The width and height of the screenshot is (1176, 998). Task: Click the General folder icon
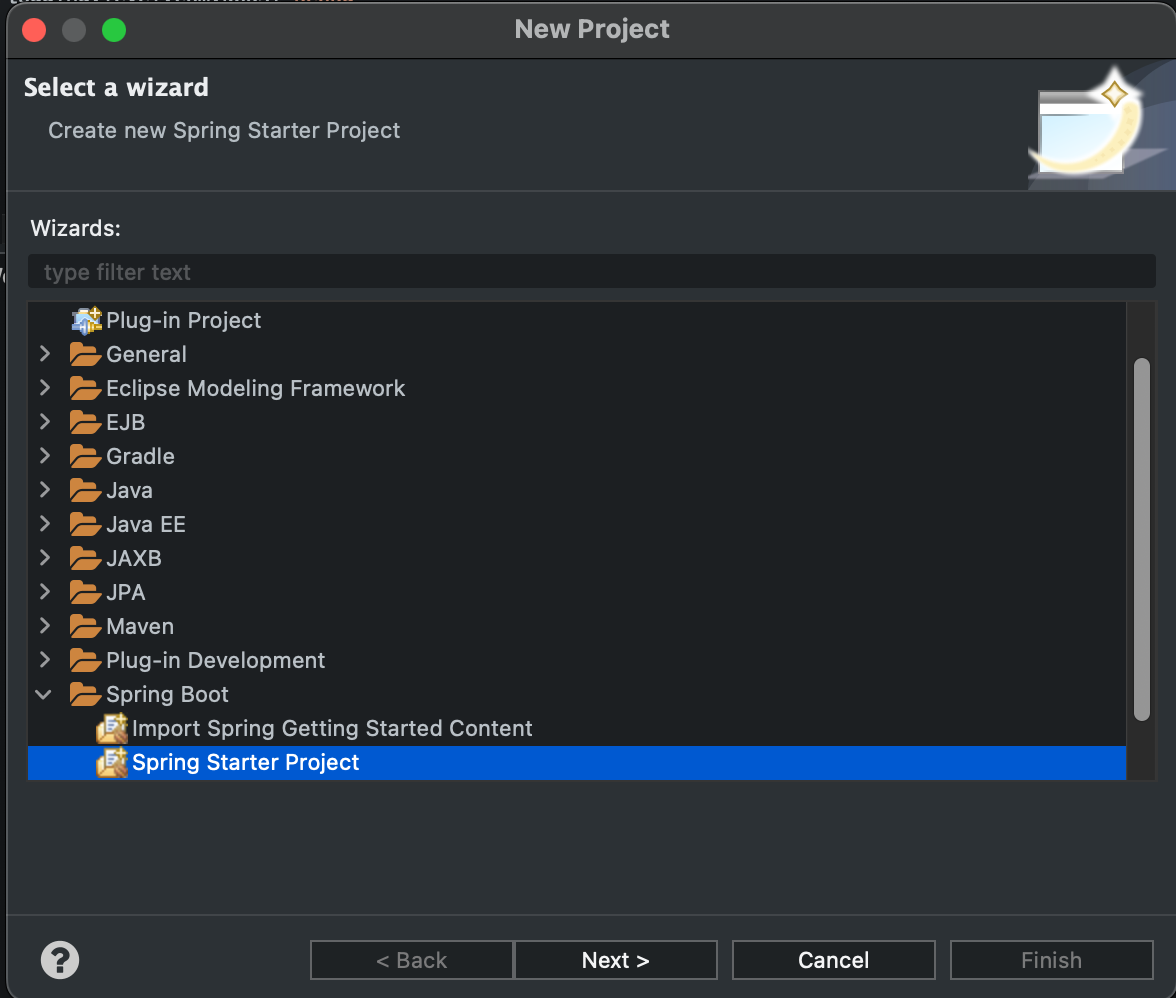(85, 354)
